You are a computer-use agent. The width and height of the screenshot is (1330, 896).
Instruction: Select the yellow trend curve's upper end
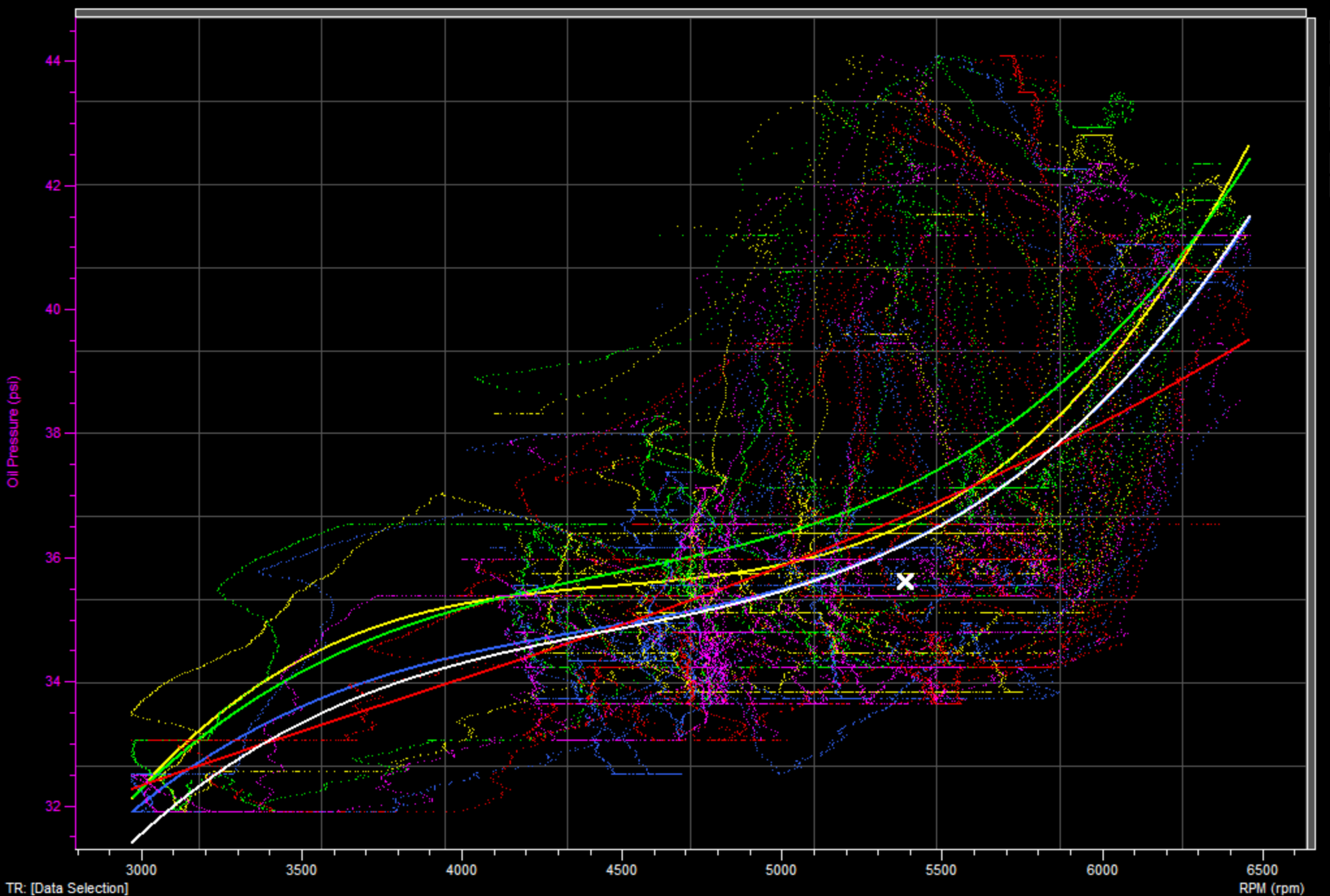pyautogui.click(x=1247, y=148)
